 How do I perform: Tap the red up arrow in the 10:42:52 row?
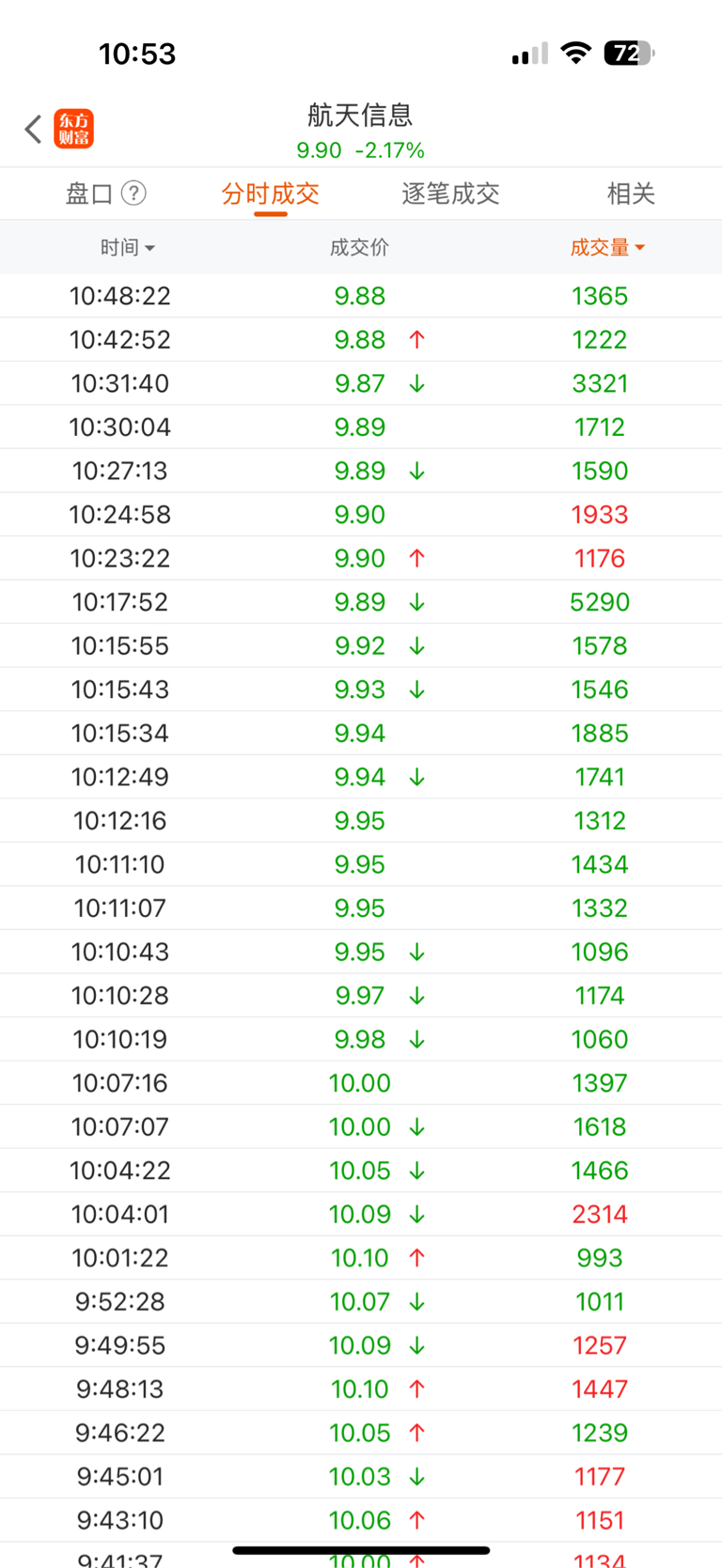(417, 340)
